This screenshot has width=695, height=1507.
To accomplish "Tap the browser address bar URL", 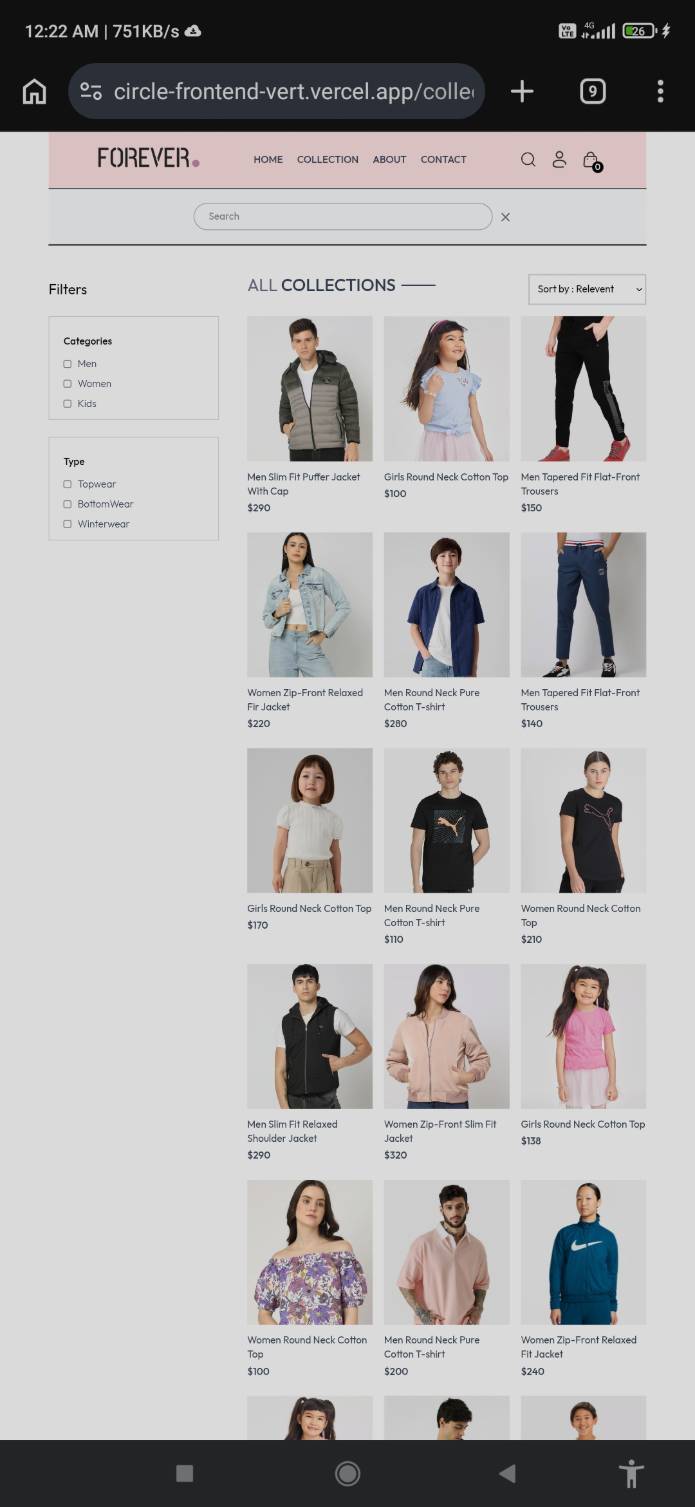I will (293, 92).
